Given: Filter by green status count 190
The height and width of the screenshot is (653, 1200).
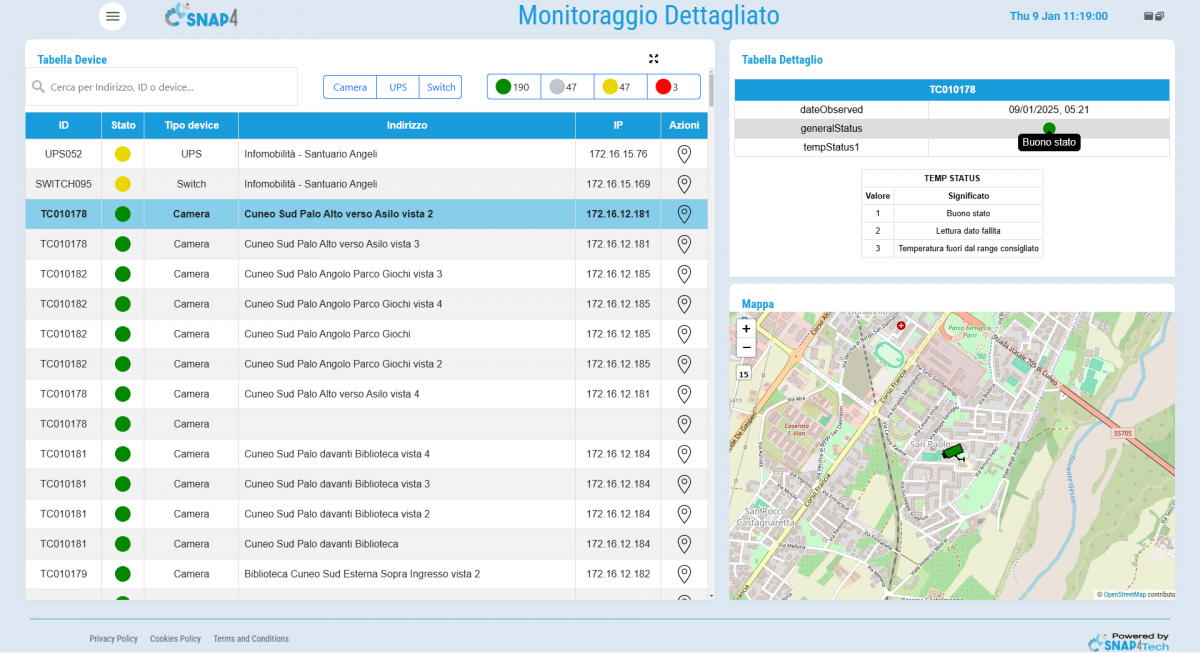Looking at the screenshot, I should (514, 87).
